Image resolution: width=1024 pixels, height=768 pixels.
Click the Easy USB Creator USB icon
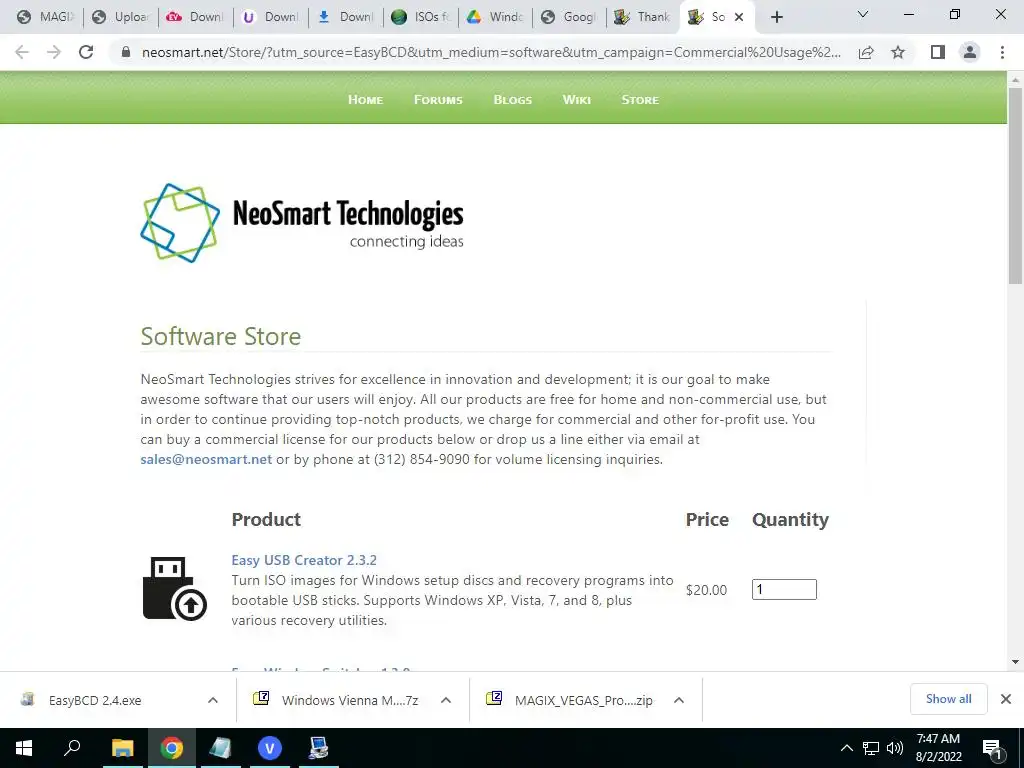(x=174, y=588)
